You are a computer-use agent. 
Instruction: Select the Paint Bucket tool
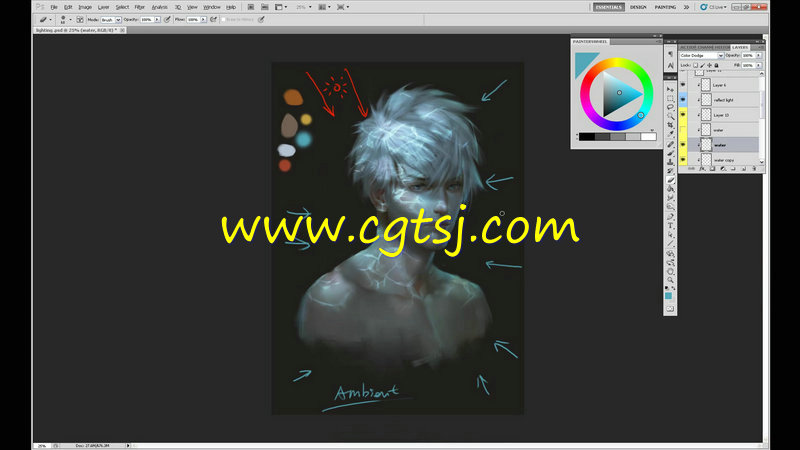coord(670,188)
